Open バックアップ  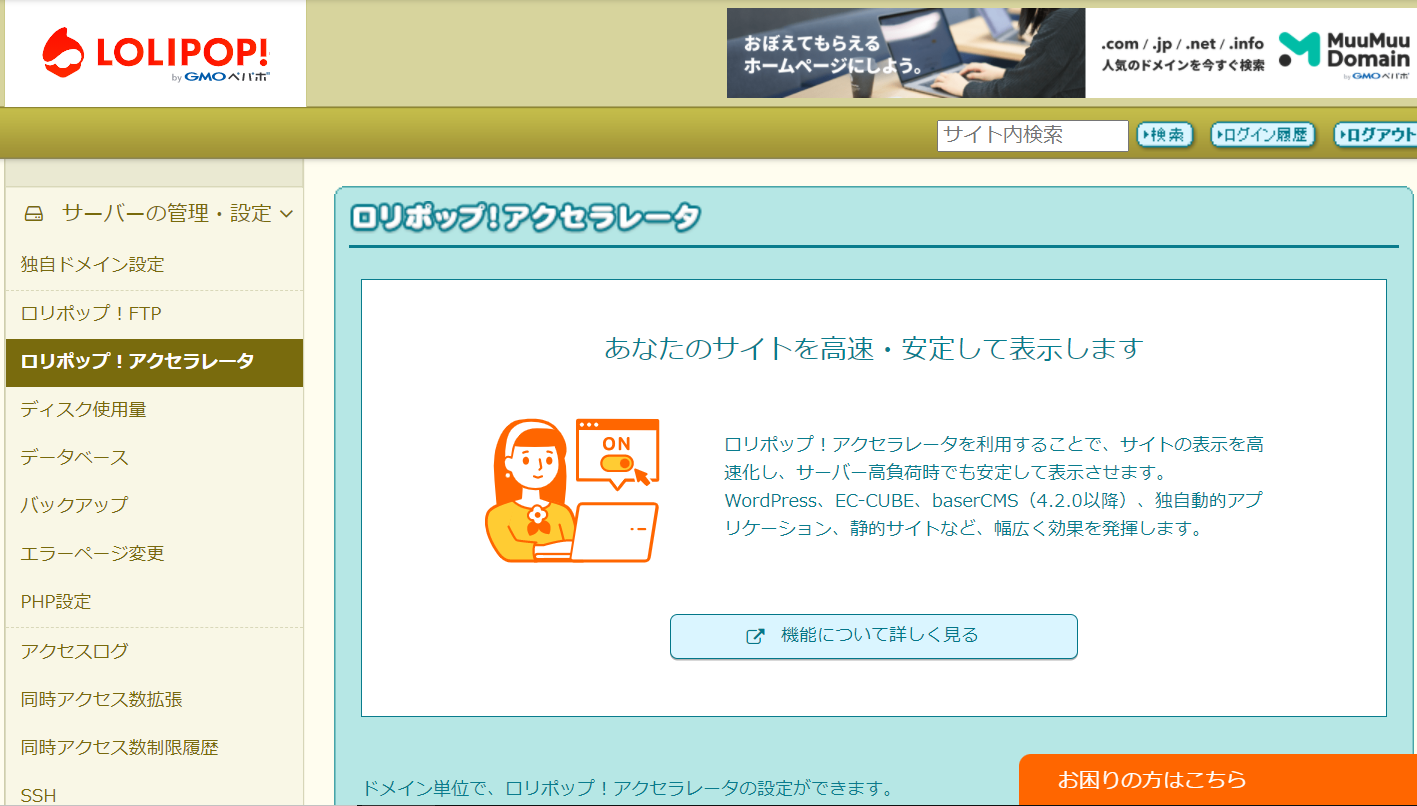[x=74, y=505]
